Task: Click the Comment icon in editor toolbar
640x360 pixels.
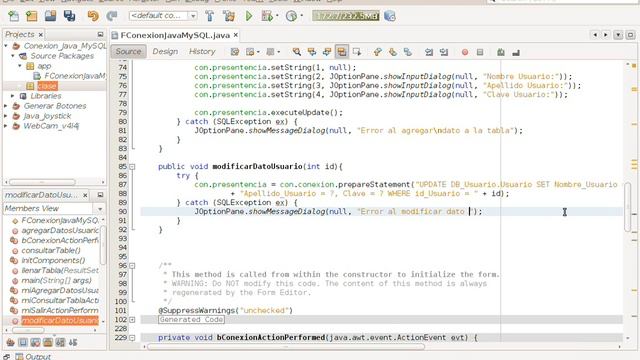Action: point(501,52)
